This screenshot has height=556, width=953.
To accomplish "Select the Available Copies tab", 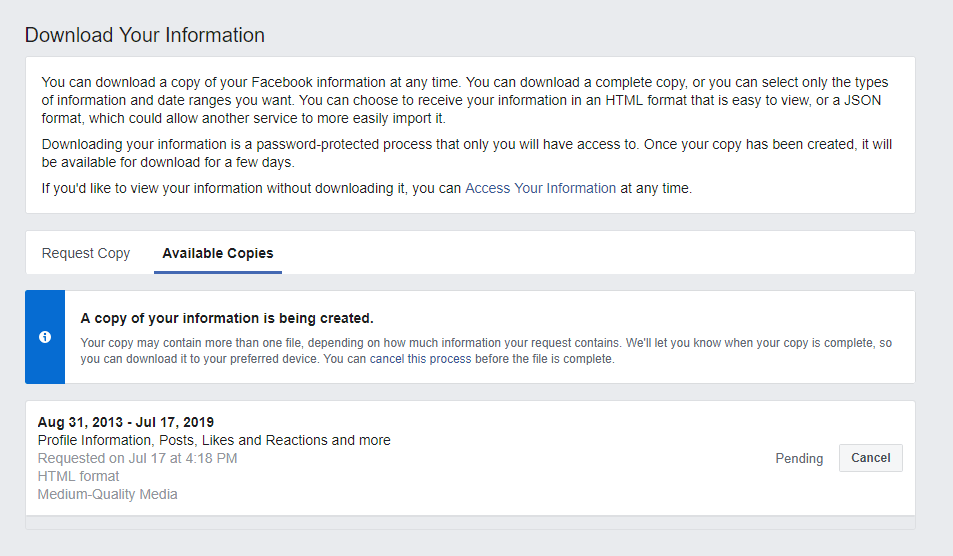I will (218, 253).
